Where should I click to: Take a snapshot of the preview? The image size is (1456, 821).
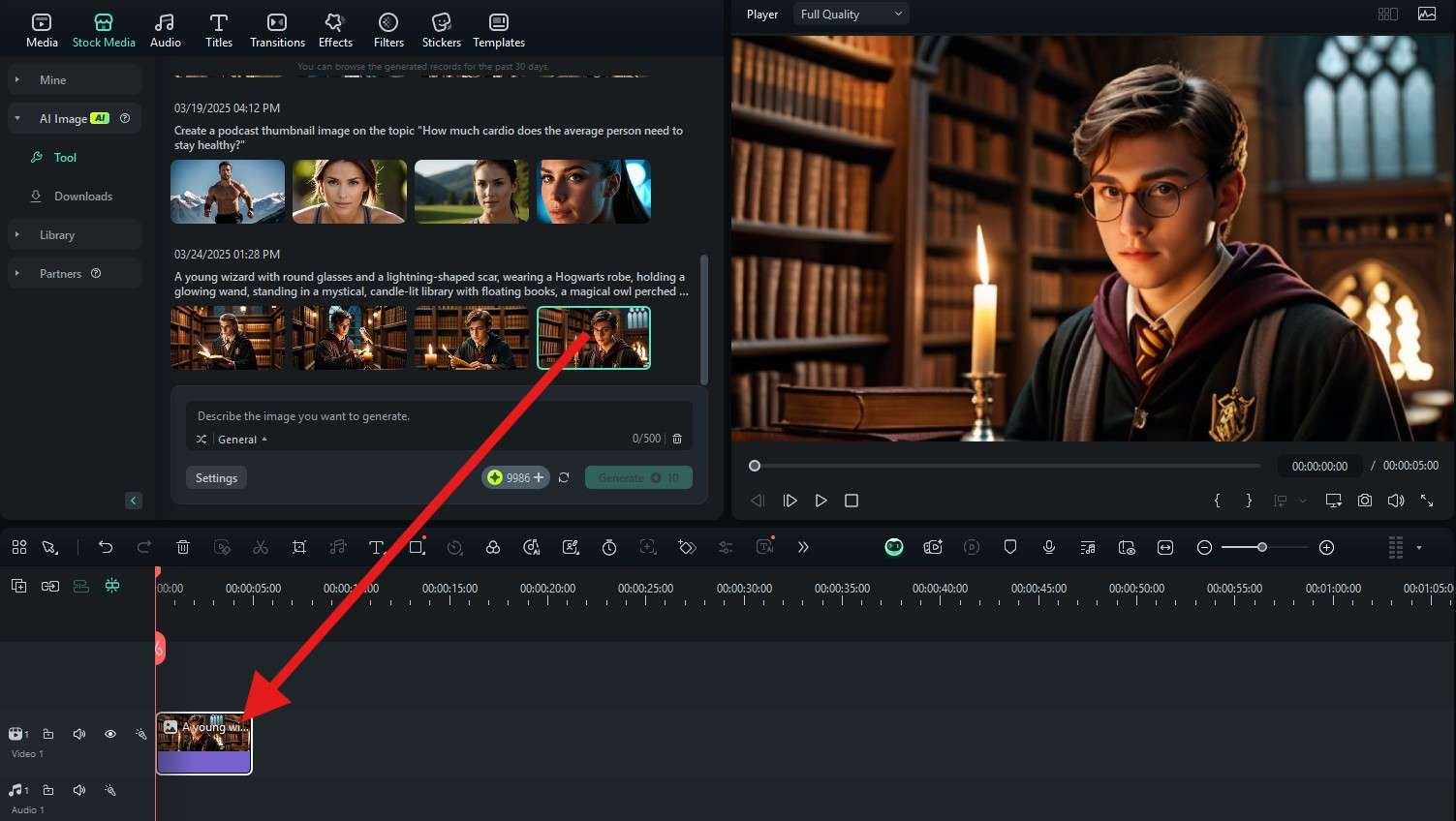click(x=1365, y=501)
